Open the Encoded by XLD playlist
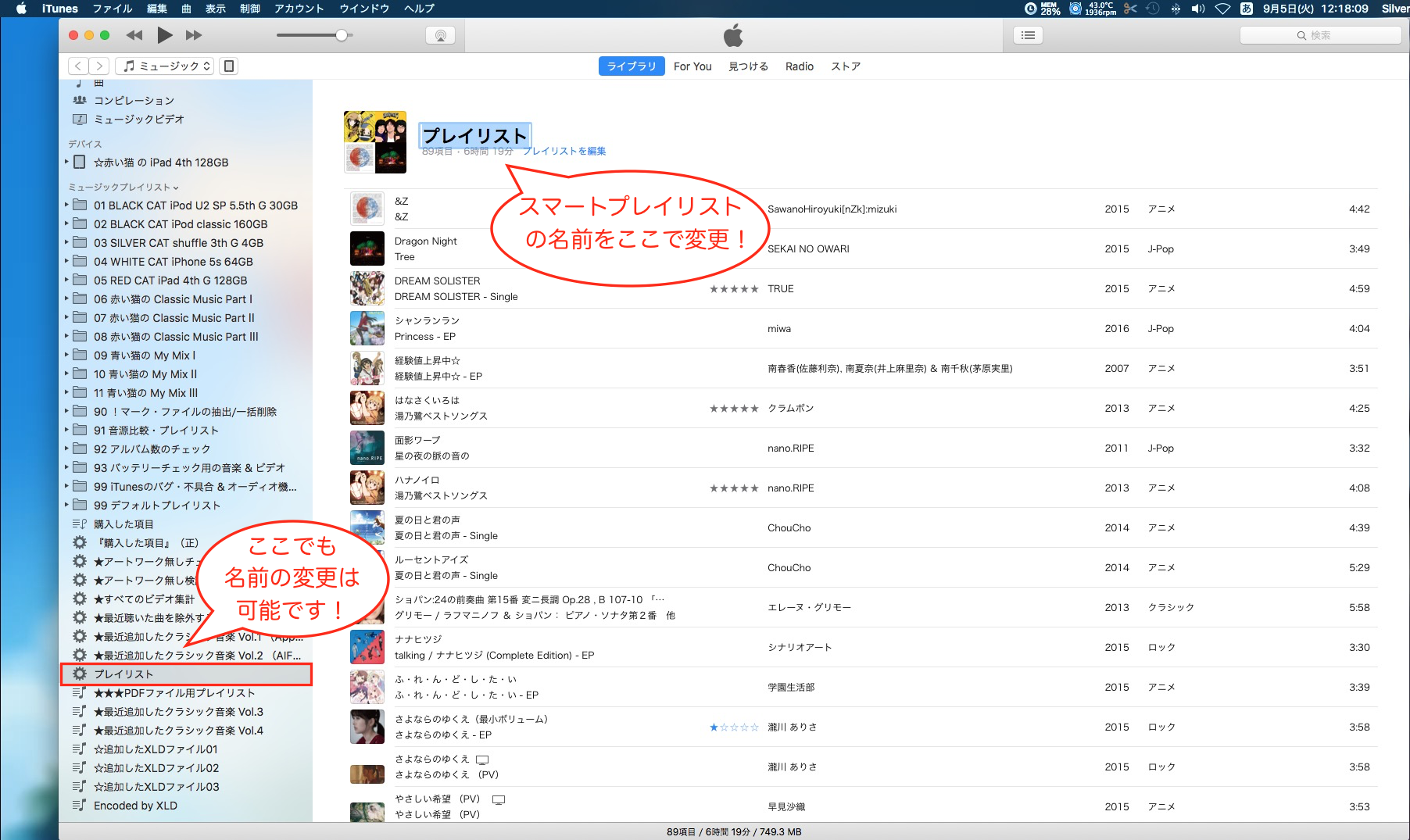The image size is (1410, 840). 135,806
